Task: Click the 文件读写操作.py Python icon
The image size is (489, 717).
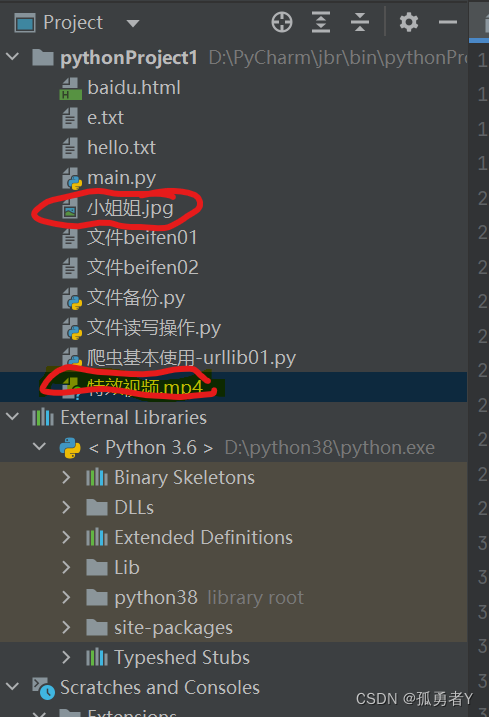Action: [71, 328]
